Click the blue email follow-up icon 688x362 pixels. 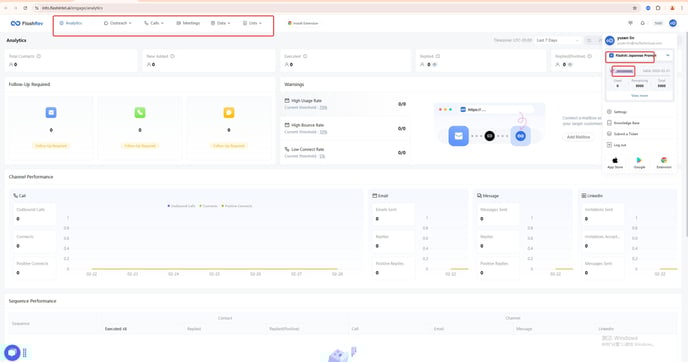[51, 113]
